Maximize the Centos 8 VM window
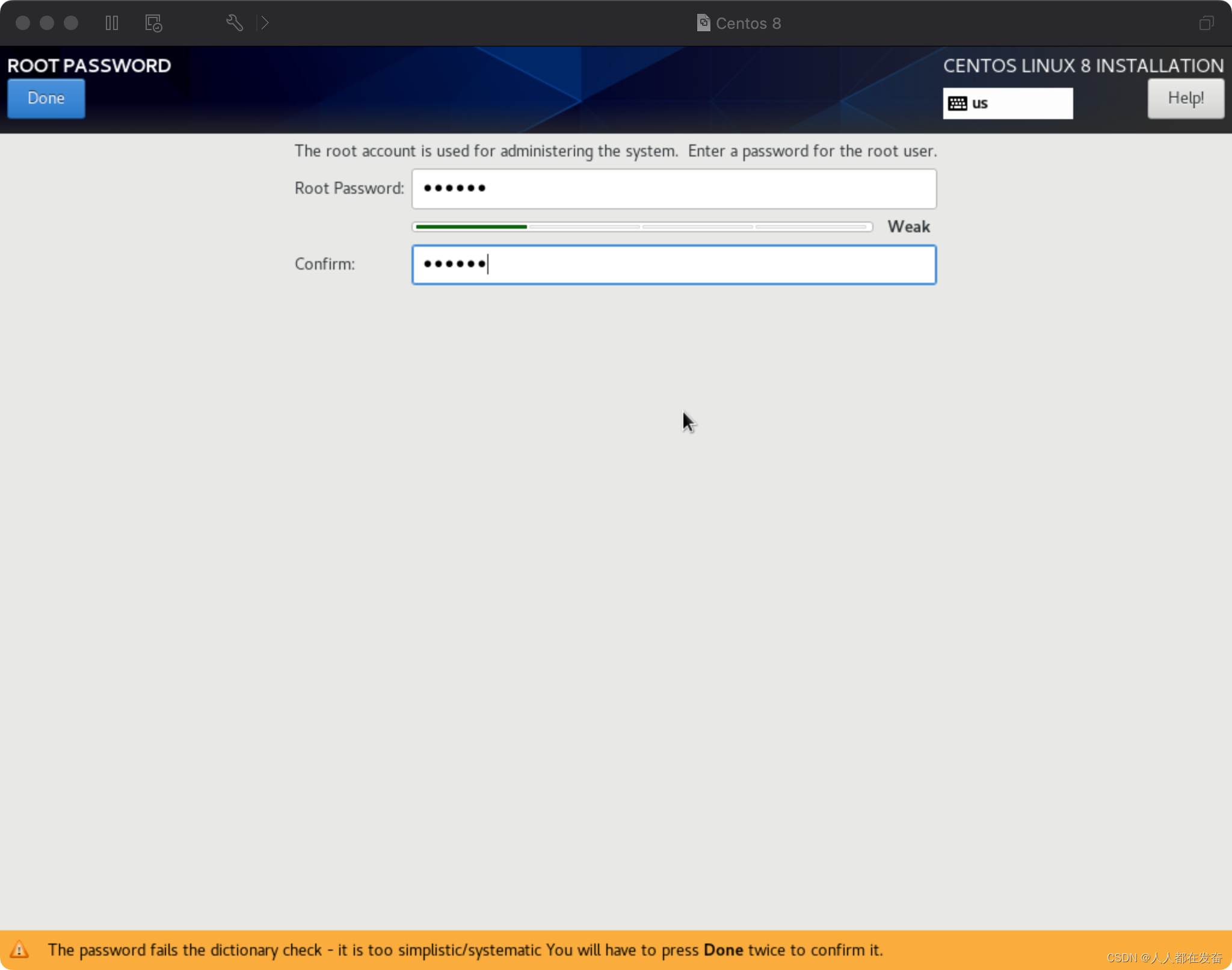 [x=71, y=23]
